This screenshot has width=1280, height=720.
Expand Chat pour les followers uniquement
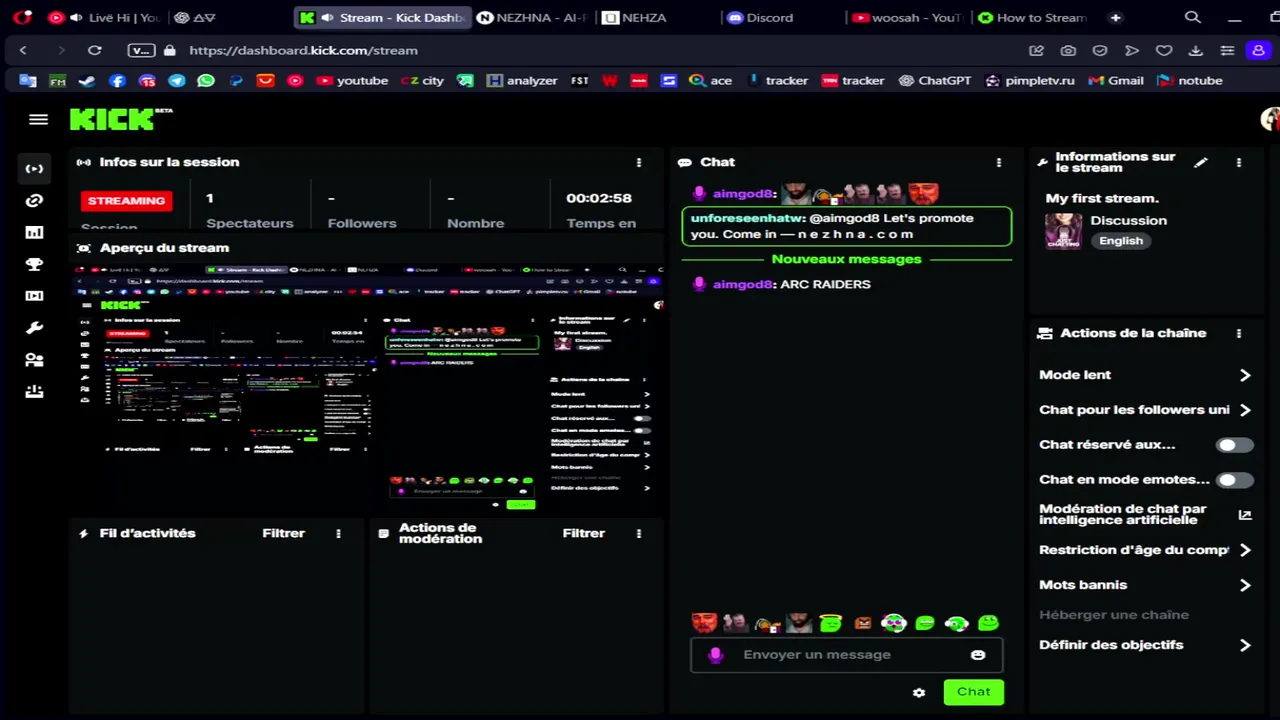pyautogui.click(x=1146, y=410)
